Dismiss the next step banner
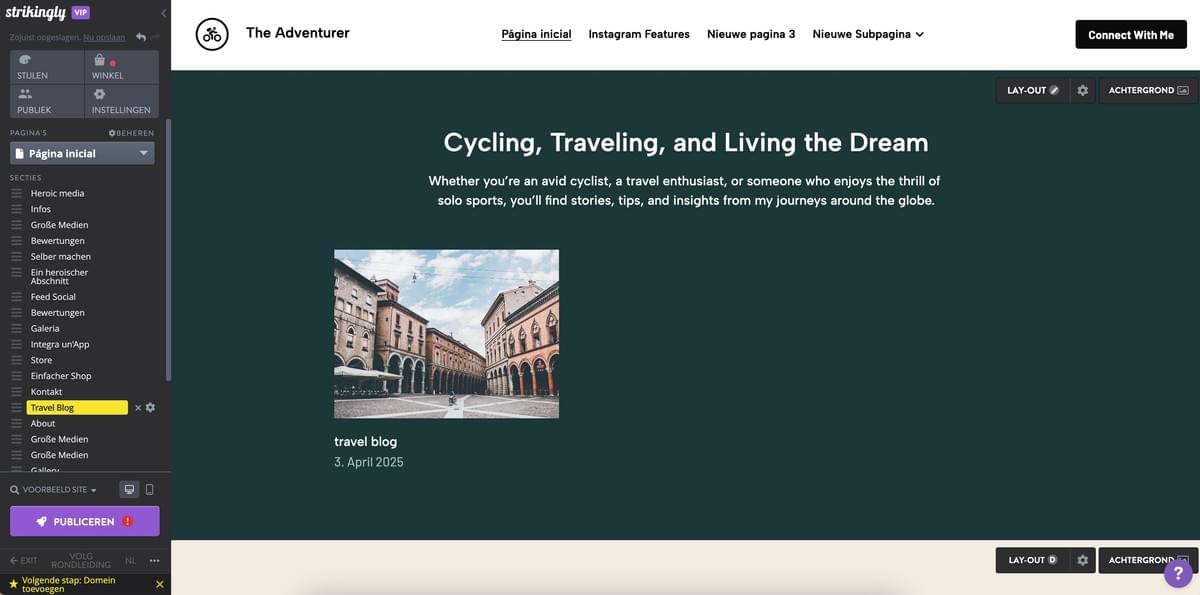Image resolution: width=1200 pixels, height=595 pixels. 160,584
